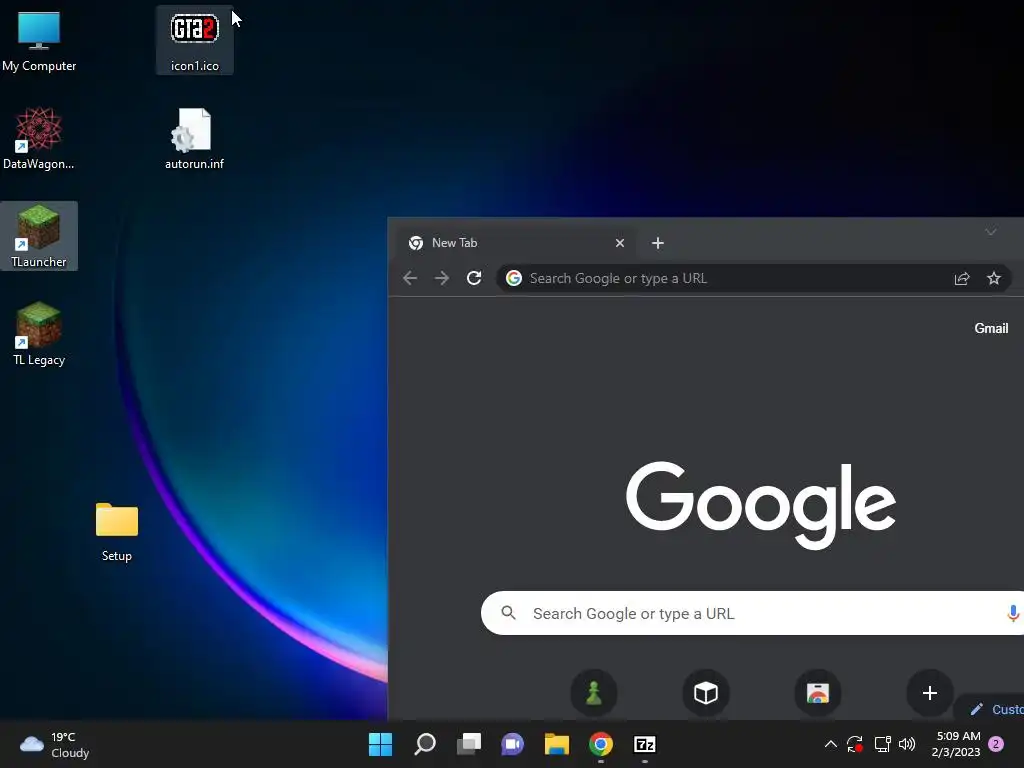
Task: Share this page icon in address bar
Action: 962,278
